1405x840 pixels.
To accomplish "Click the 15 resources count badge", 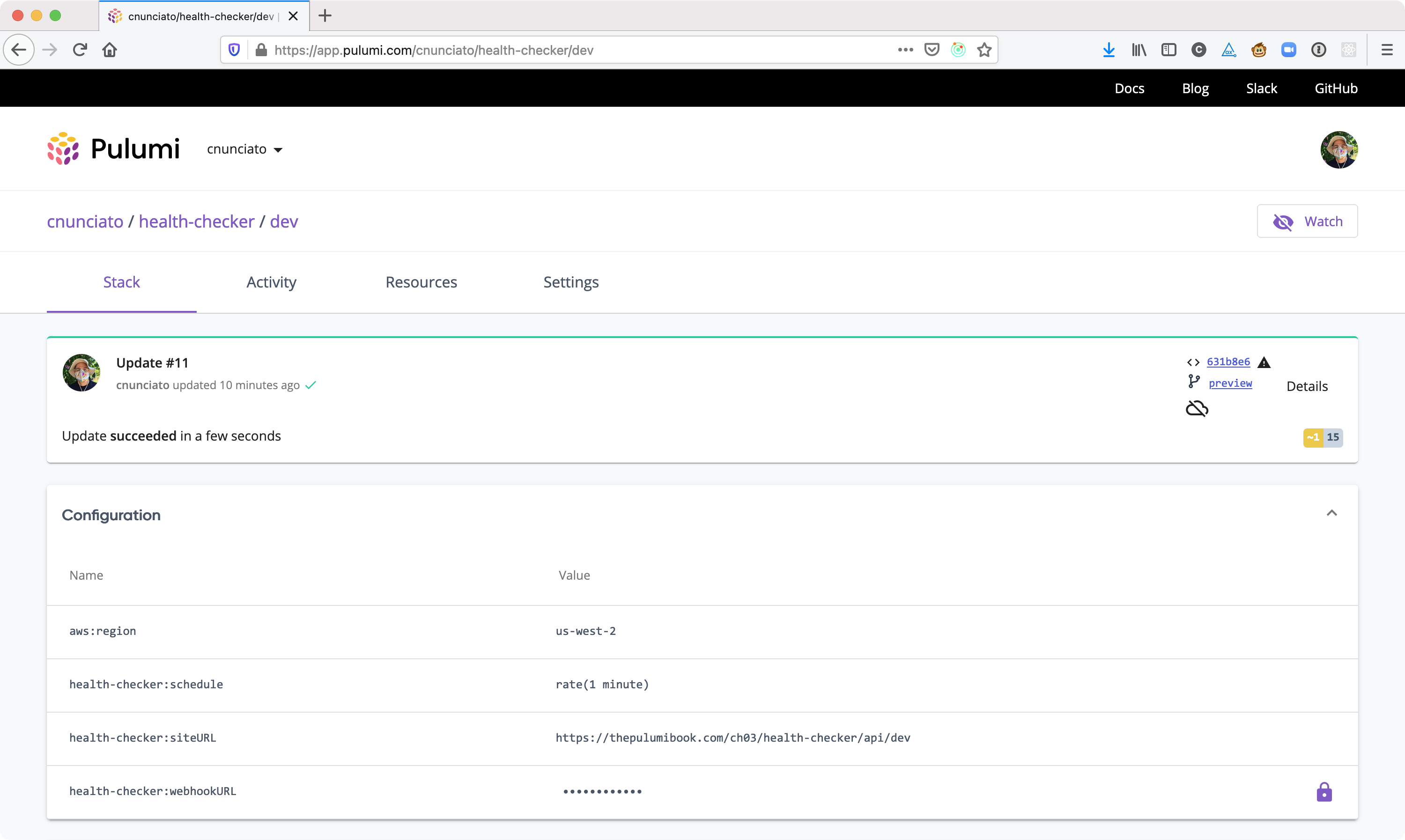I will [x=1333, y=437].
